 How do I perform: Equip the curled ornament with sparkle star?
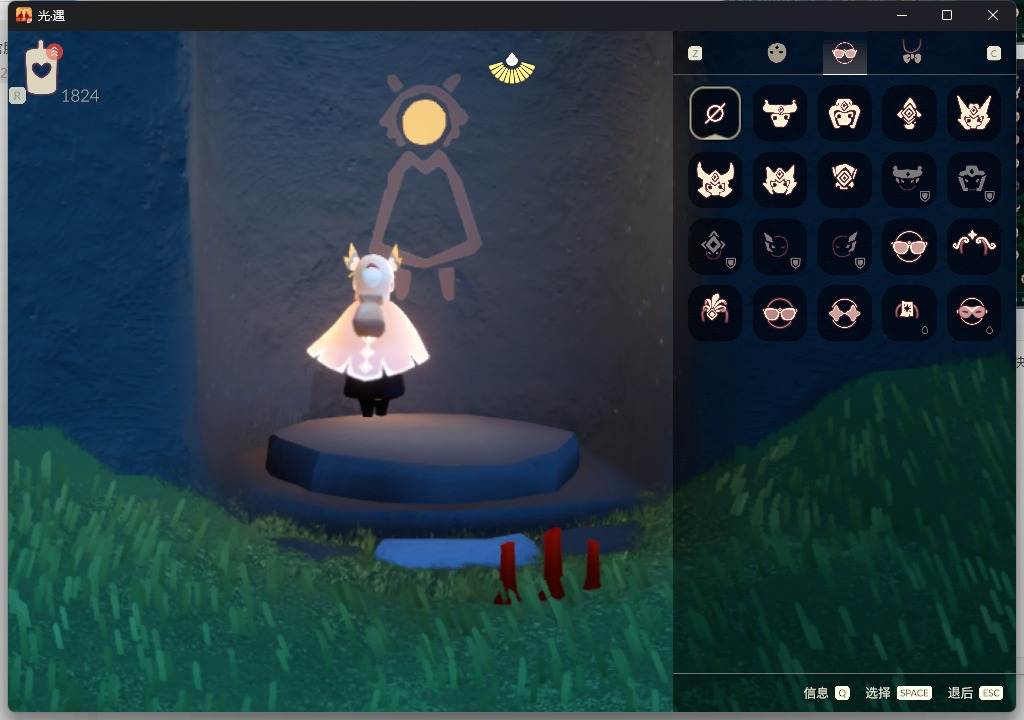[974, 246]
